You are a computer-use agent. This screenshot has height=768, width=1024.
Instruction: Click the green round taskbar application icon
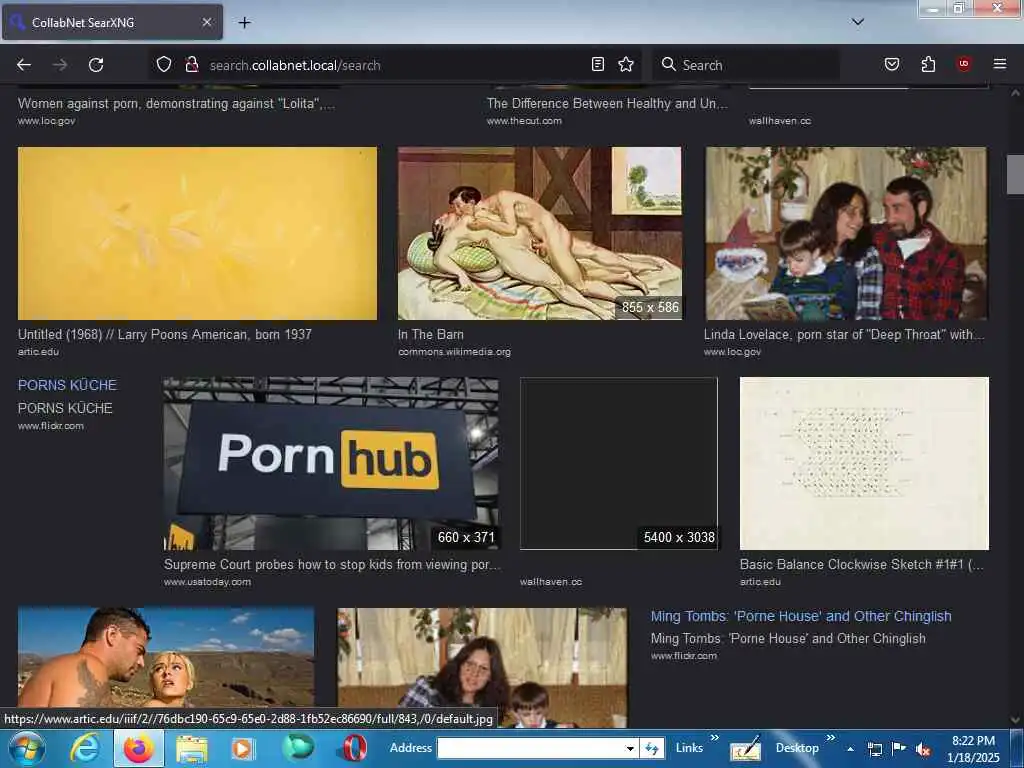[x=297, y=748]
